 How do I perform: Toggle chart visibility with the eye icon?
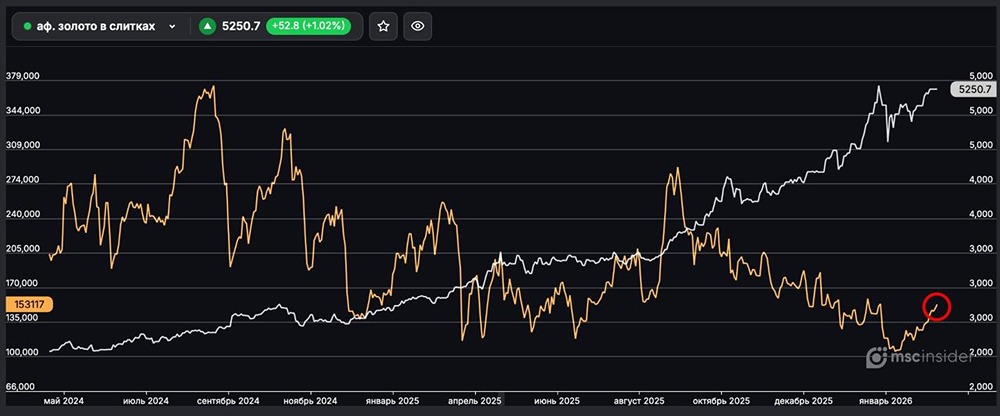pos(419,27)
